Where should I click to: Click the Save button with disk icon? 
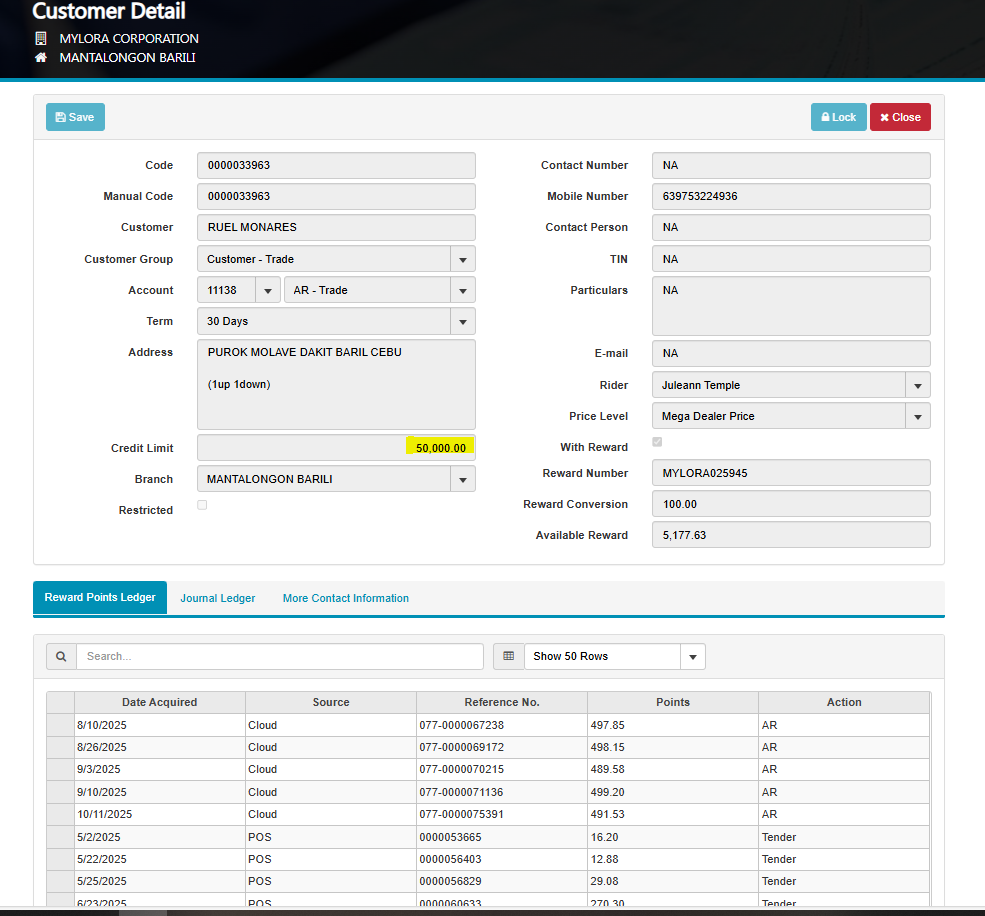pos(75,117)
